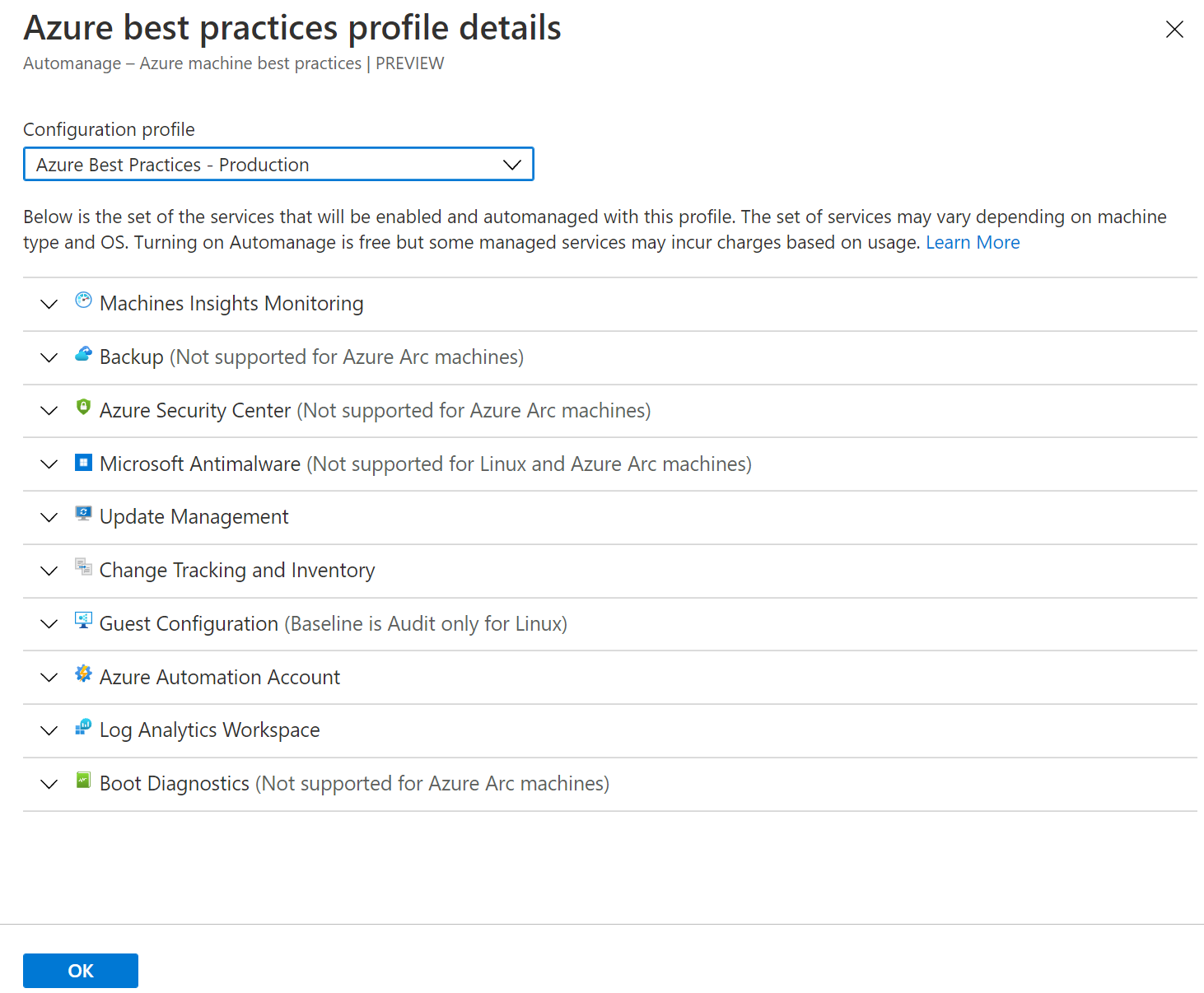Click the Microsoft Antimalware blue square icon
The image size is (1204, 993).
pyautogui.click(x=83, y=462)
